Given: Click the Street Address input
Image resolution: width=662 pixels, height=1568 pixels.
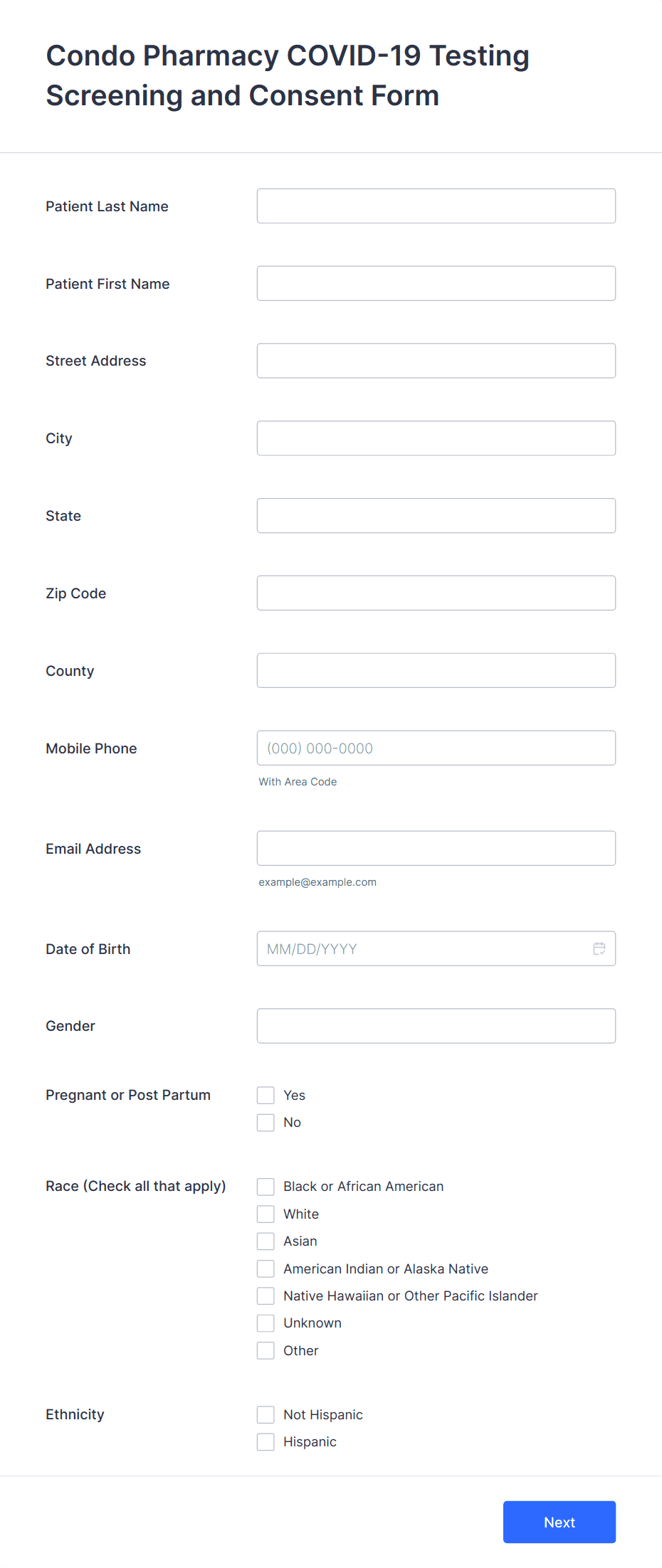Looking at the screenshot, I should pos(436,361).
